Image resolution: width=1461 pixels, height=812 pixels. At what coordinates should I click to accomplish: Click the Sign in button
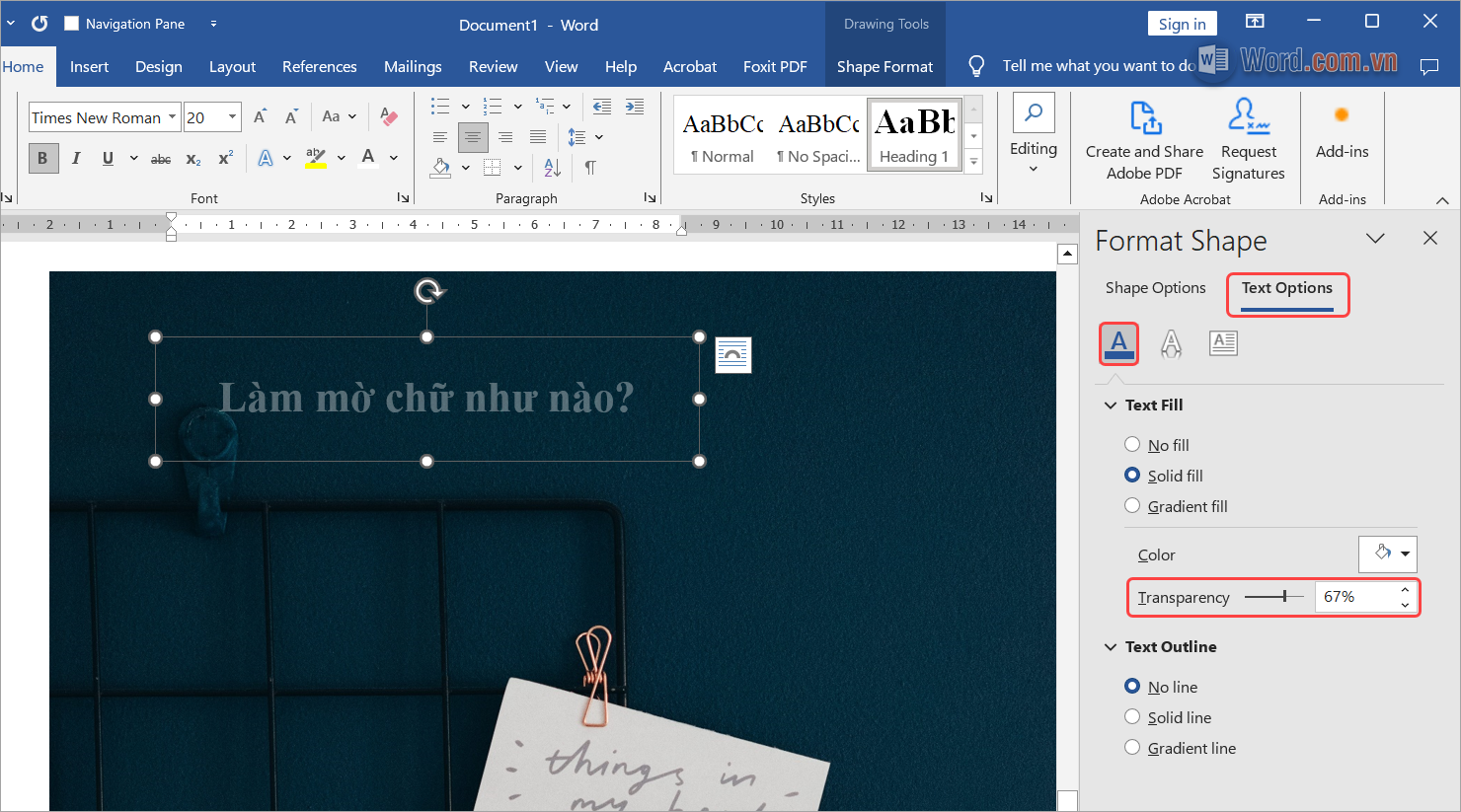(x=1182, y=24)
